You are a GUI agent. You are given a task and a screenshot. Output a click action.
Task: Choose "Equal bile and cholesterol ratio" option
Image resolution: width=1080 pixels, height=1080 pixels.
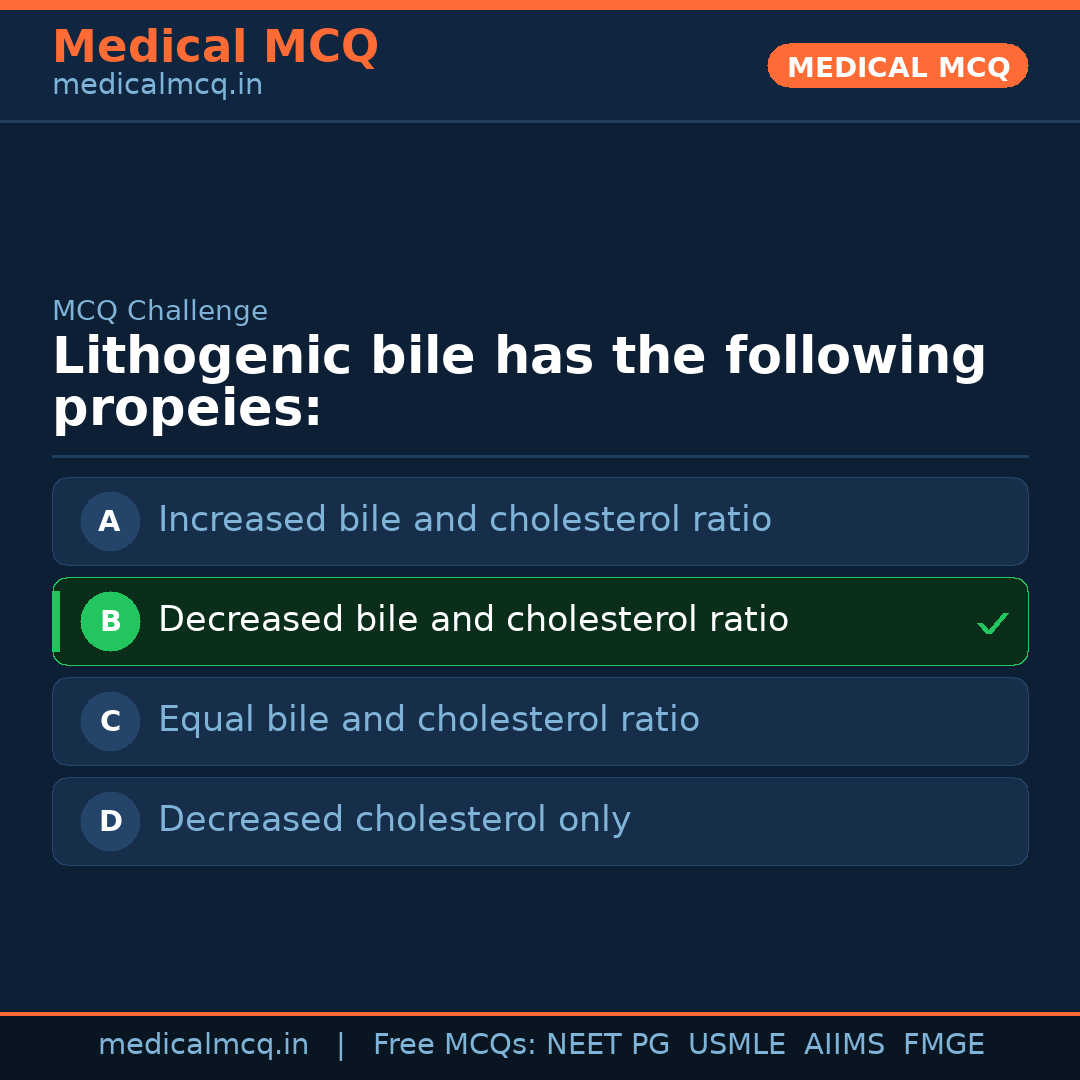[x=428, y=720]
